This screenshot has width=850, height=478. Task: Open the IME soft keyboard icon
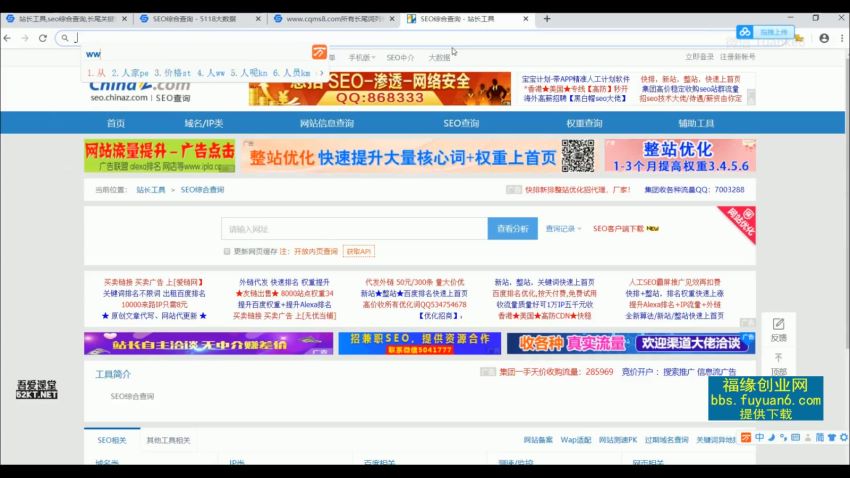point(795,437)
